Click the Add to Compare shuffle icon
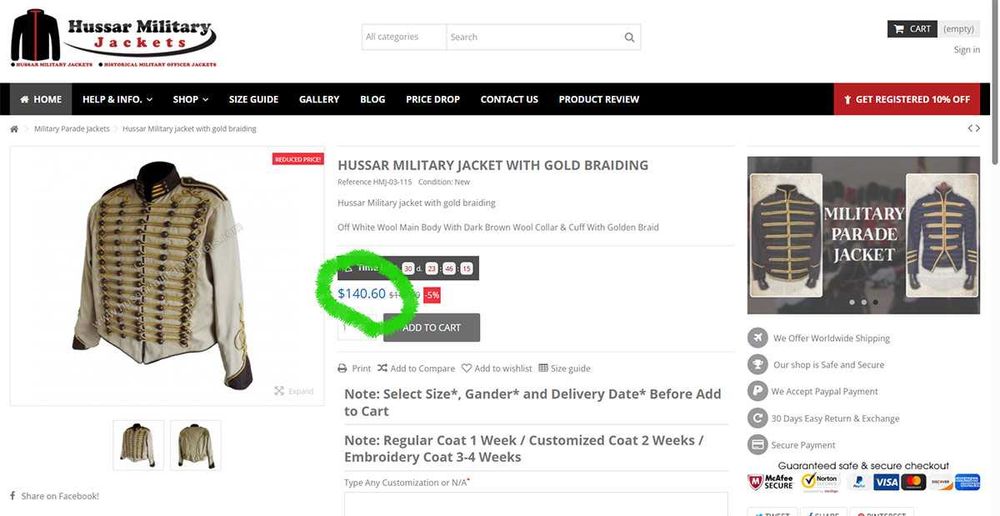Screen dimensions: 1000x516 pyautogui.click(x=382, y=368)
